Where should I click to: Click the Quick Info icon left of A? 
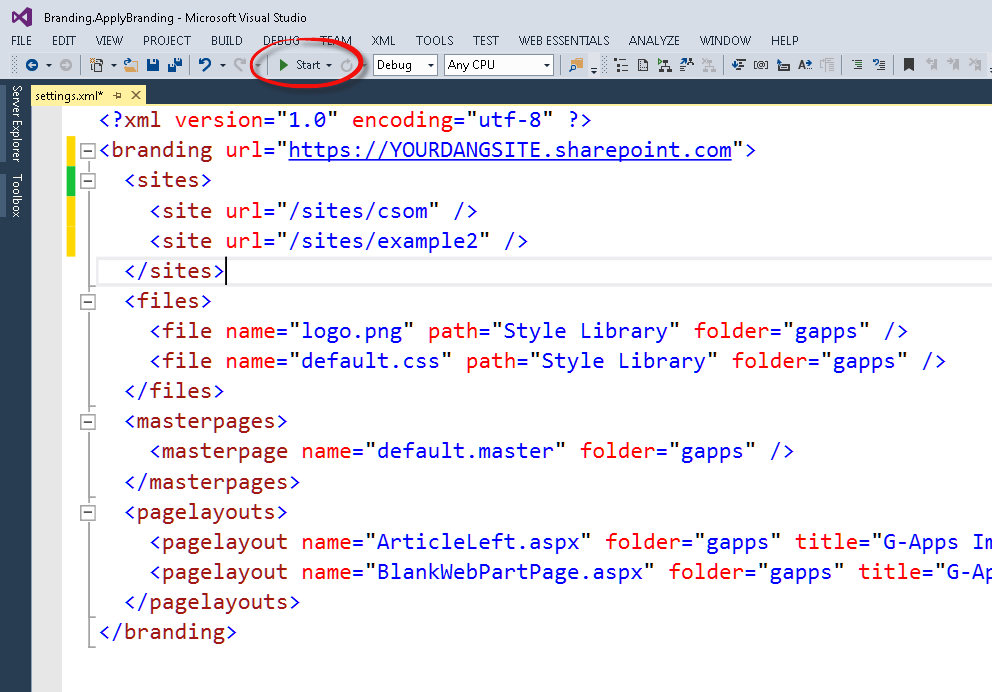[x=783, y=65]
